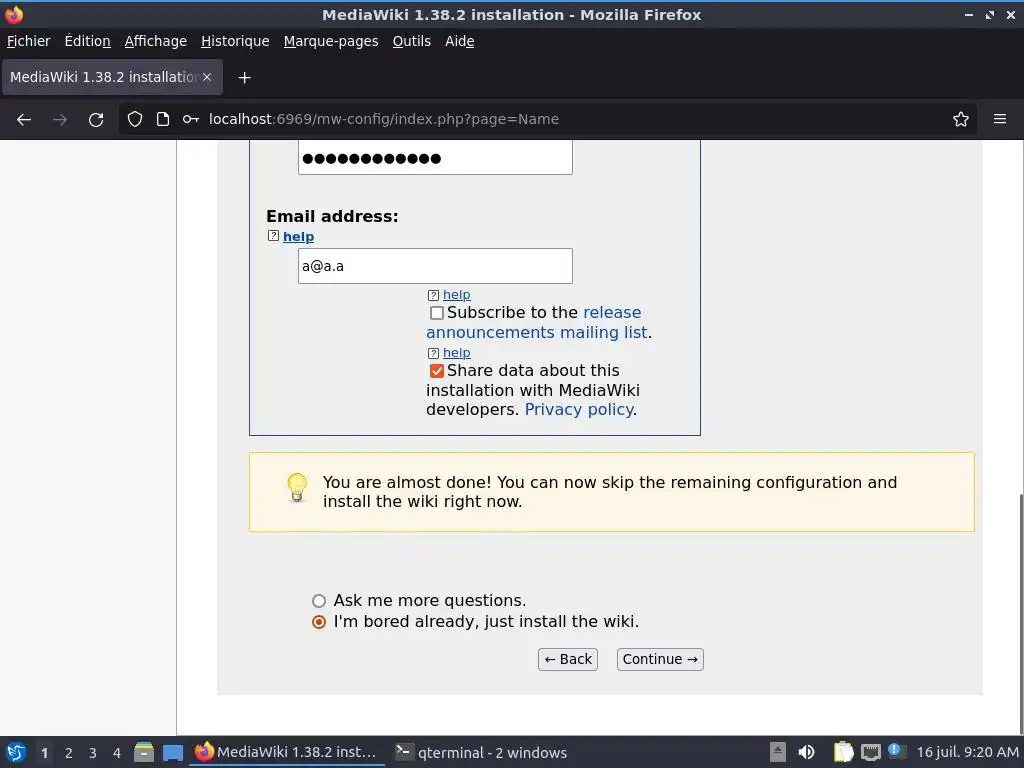Click the help icon under Email address
Viewport: 1024px width, 768px height.
(x=273, y=236)
